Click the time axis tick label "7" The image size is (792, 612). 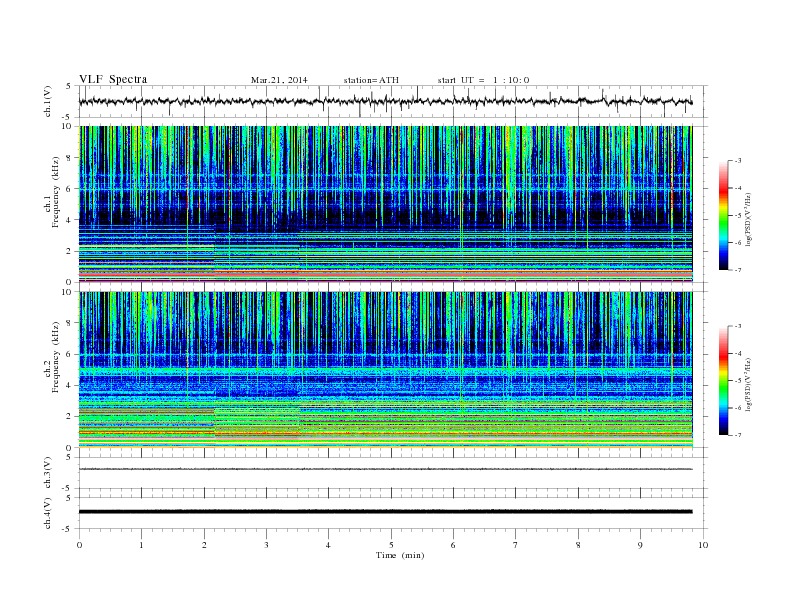[516, 545]
